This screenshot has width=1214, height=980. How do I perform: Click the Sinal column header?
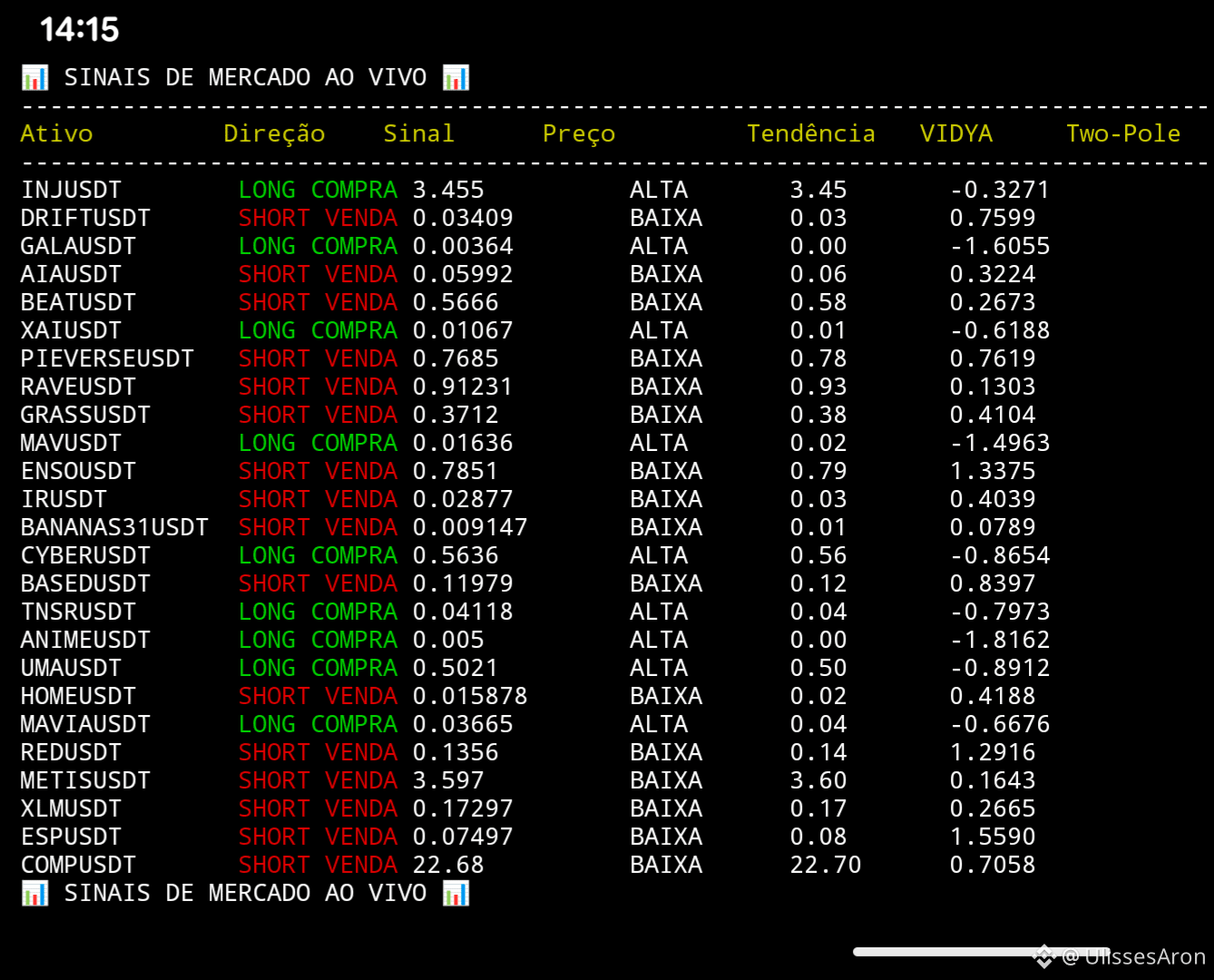tap(418, 133)
